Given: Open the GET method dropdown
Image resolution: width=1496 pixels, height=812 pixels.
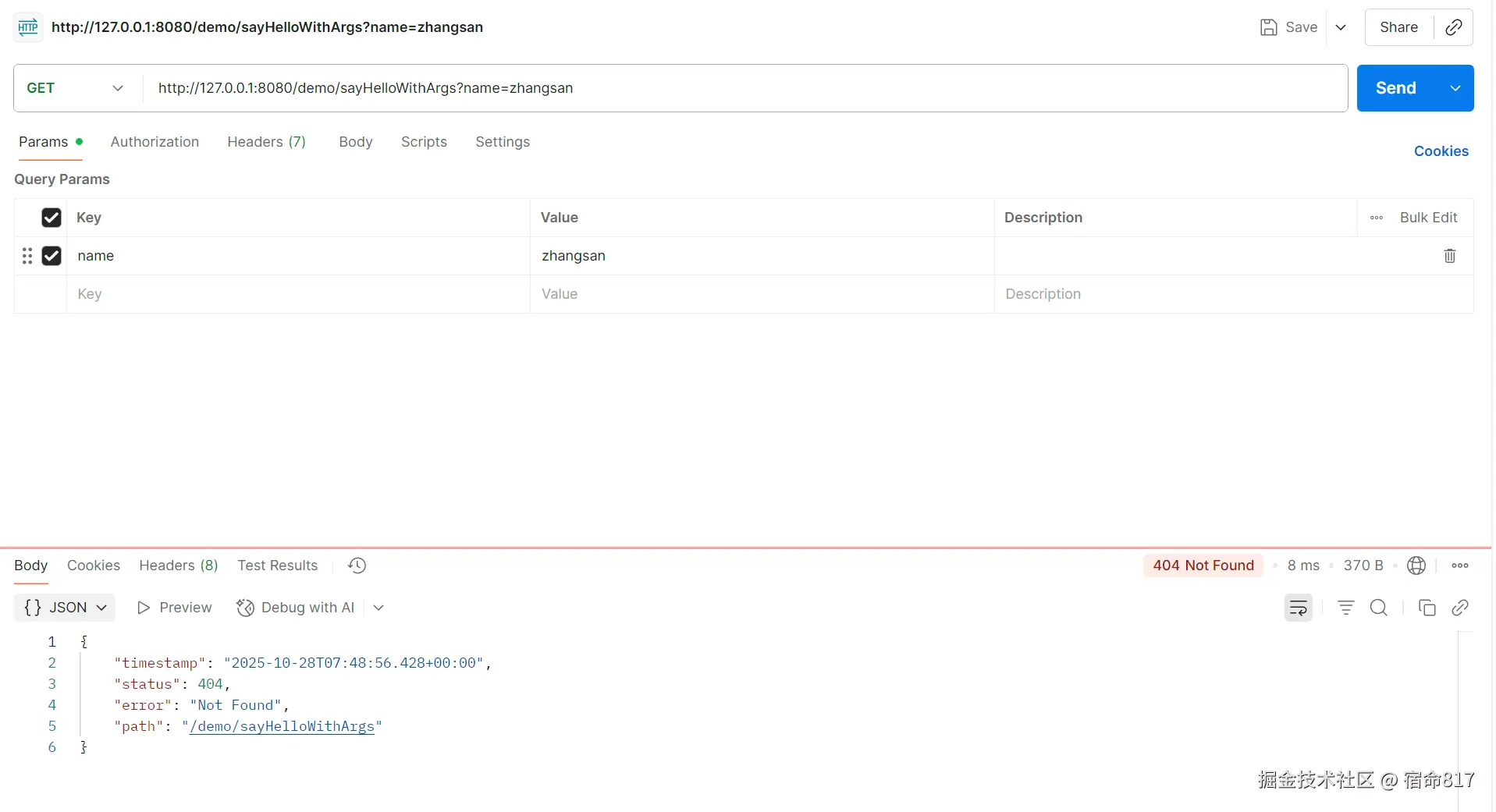Looking at the screenshot, I should 76,88.
